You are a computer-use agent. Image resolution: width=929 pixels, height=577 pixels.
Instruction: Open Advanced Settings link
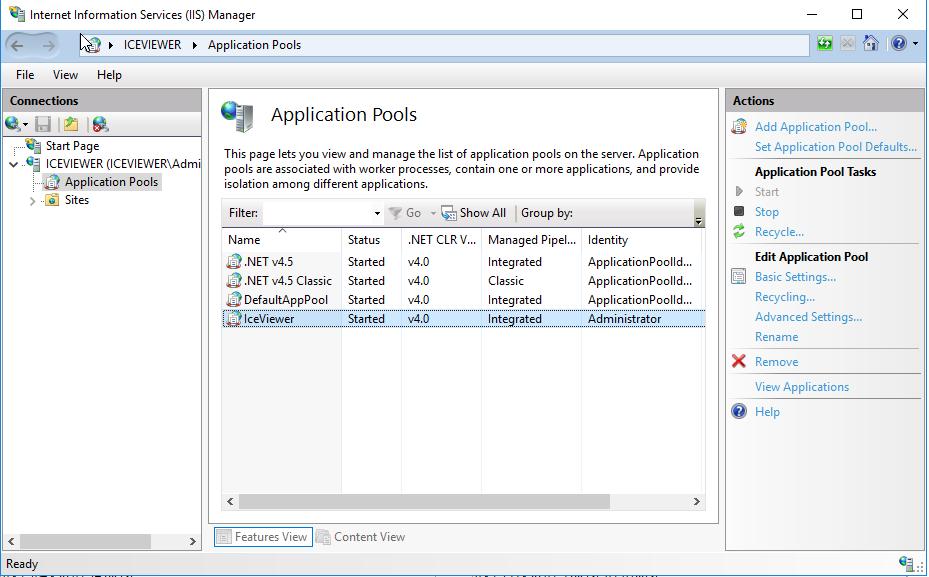(808, 317)
